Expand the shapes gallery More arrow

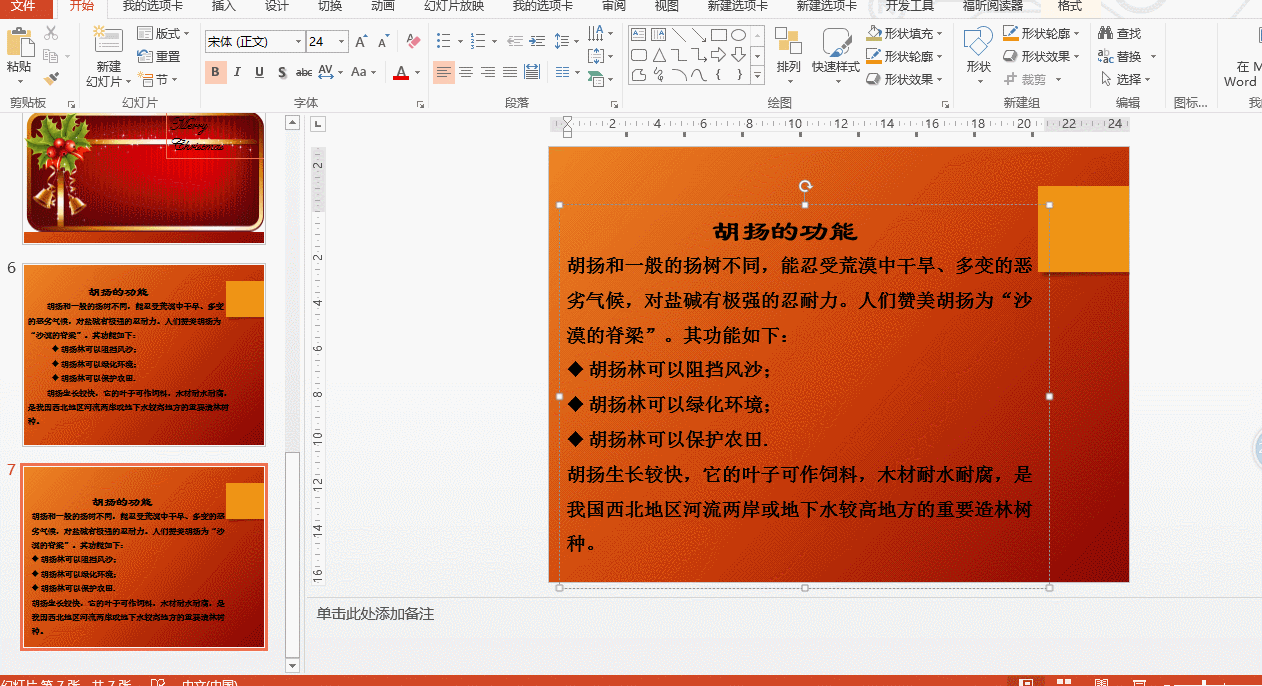tap(757, 76)
